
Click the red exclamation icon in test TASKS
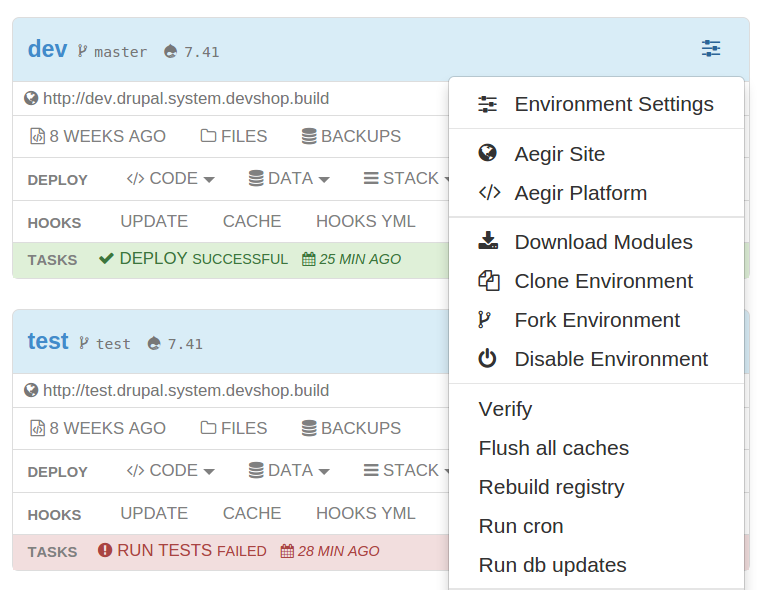[x=105, y=550]
